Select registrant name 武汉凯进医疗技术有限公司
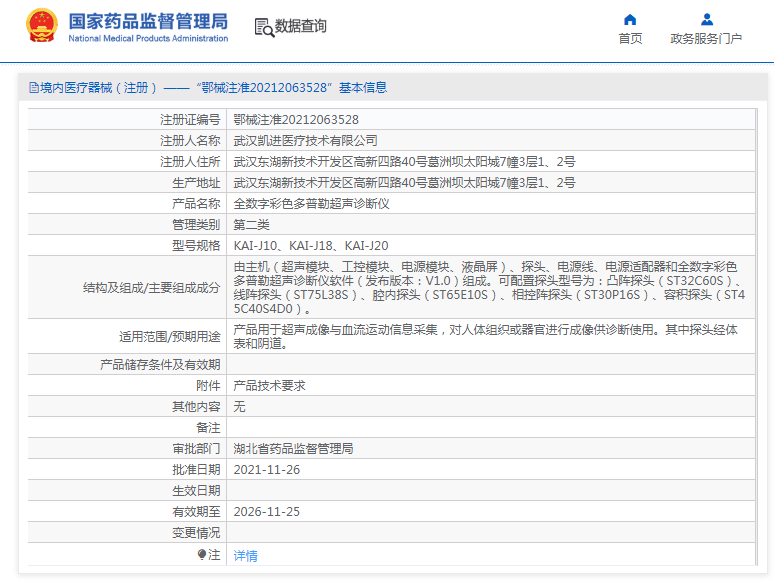The height and width of the screenshot is (581, 774). pos(305,140)
